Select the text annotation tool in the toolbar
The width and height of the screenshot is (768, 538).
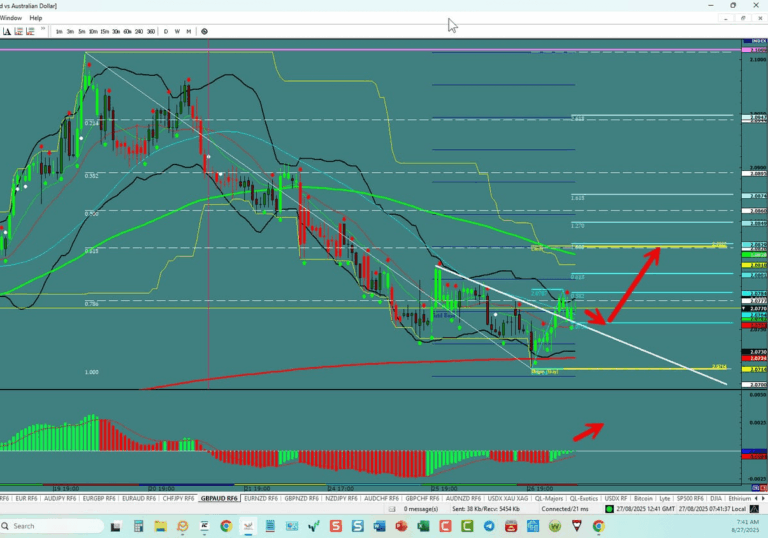(x=7, y=31)
